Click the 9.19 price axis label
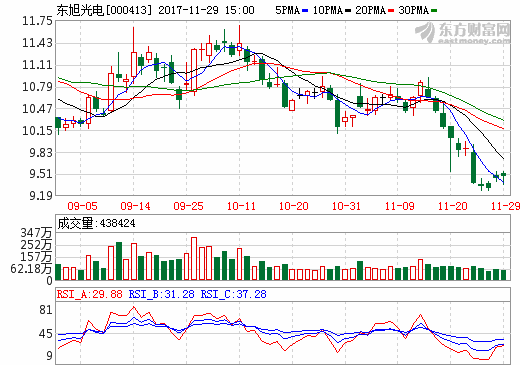The width and height of the screenshot is (520, 365). point(41,196)
